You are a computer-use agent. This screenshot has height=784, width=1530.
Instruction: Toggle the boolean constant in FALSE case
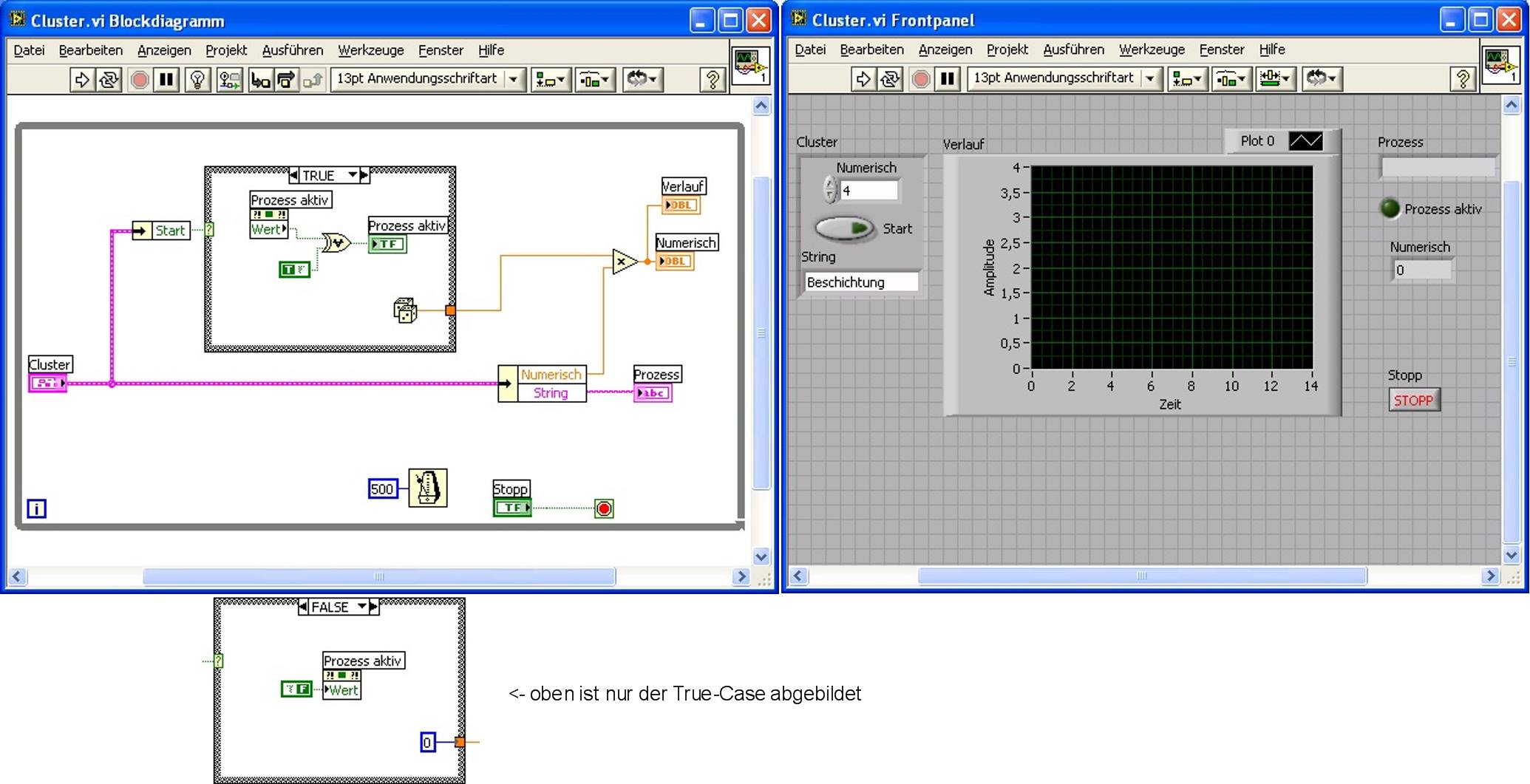coord(296,689)
